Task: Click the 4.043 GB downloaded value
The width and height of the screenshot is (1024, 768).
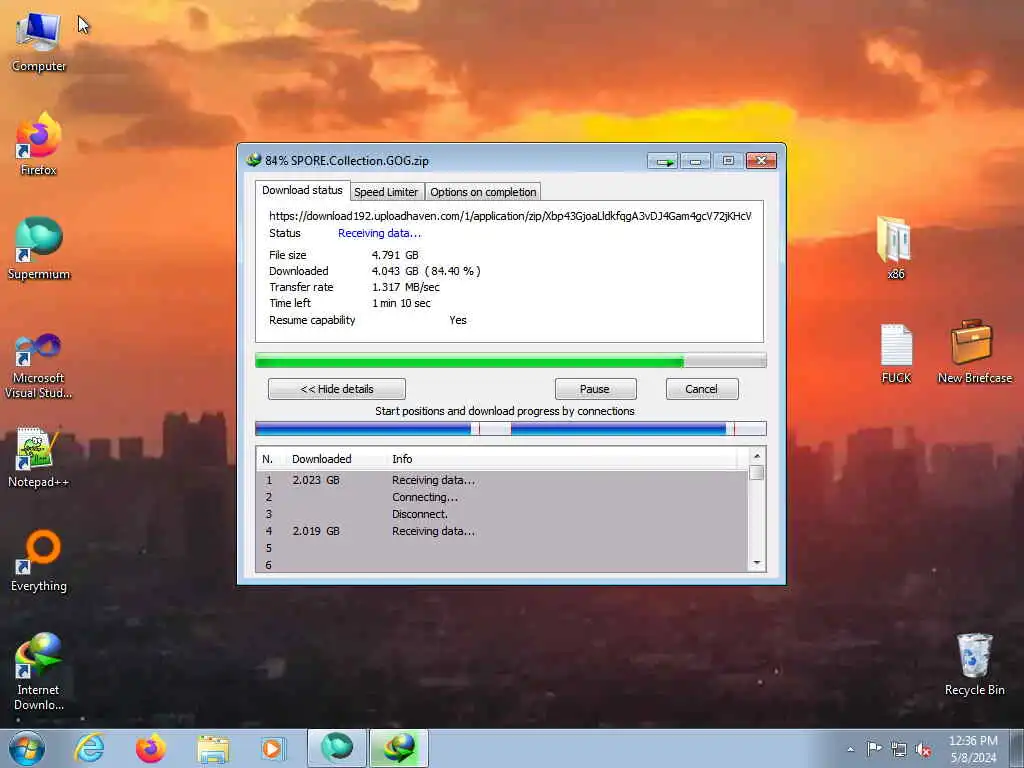Action: pos(426,271)
